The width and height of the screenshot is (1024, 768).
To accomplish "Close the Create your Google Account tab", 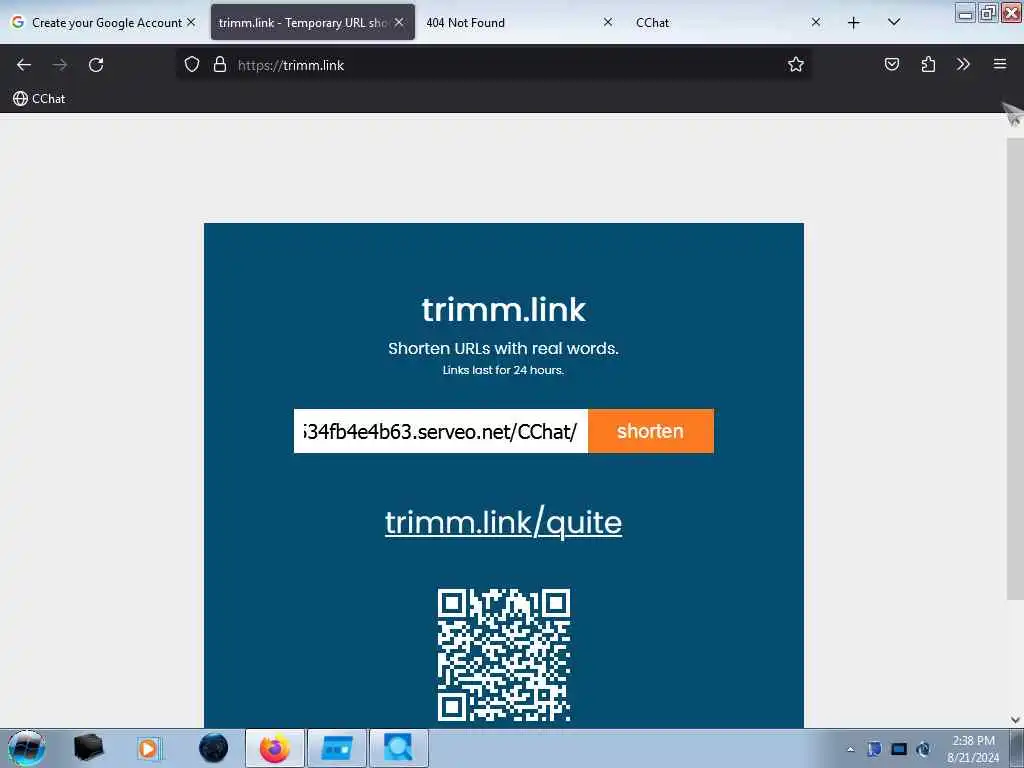I will [x=191, y=22].
